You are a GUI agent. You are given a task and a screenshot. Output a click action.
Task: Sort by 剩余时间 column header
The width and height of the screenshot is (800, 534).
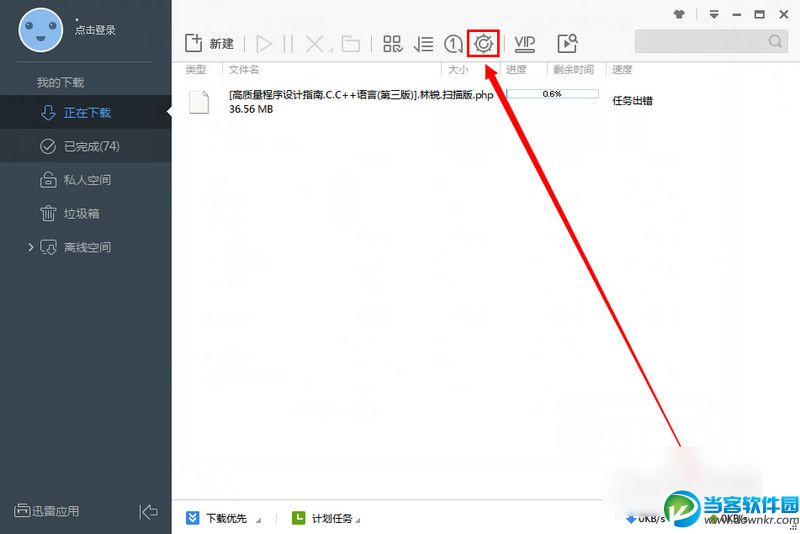(573, 69)
